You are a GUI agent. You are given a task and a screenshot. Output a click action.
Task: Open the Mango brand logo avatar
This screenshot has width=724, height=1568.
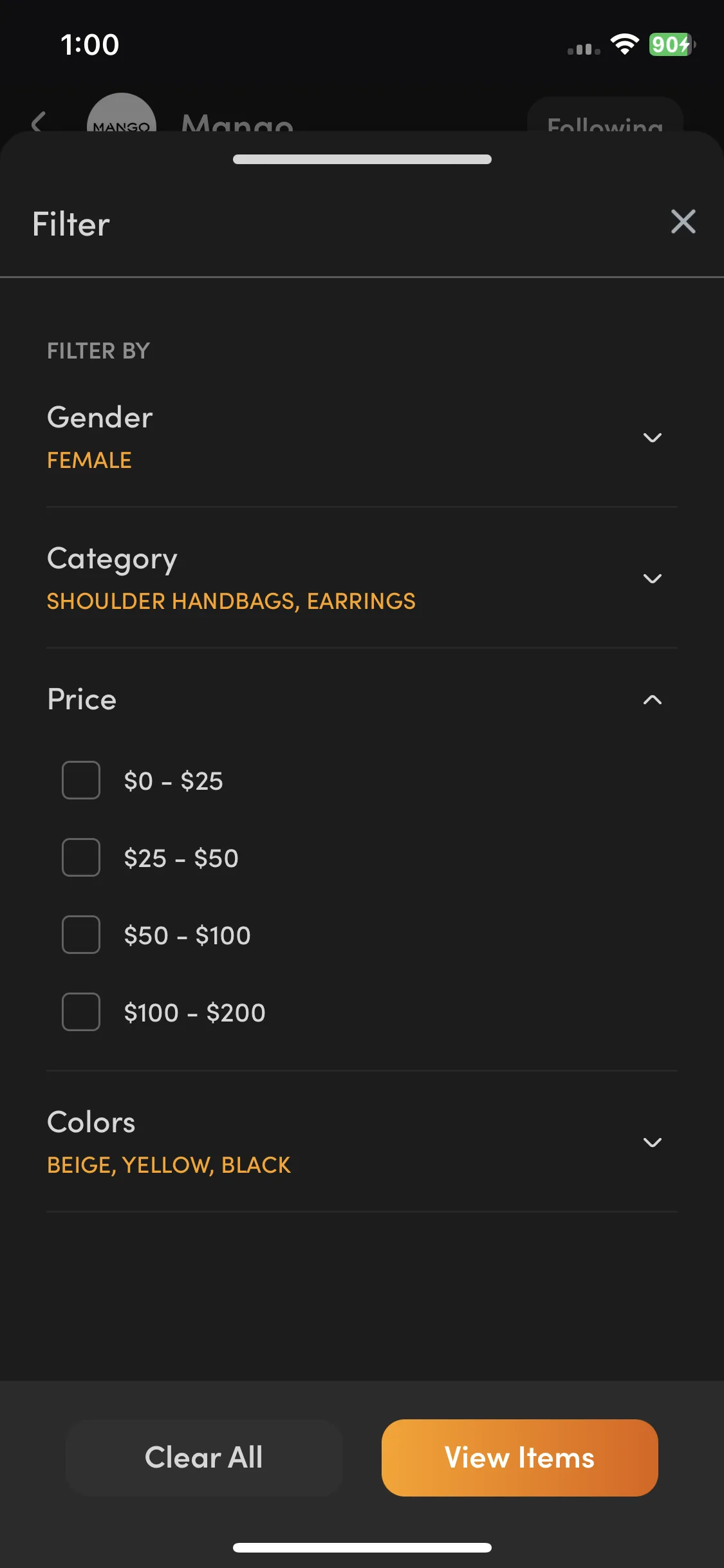pos(122,113)
